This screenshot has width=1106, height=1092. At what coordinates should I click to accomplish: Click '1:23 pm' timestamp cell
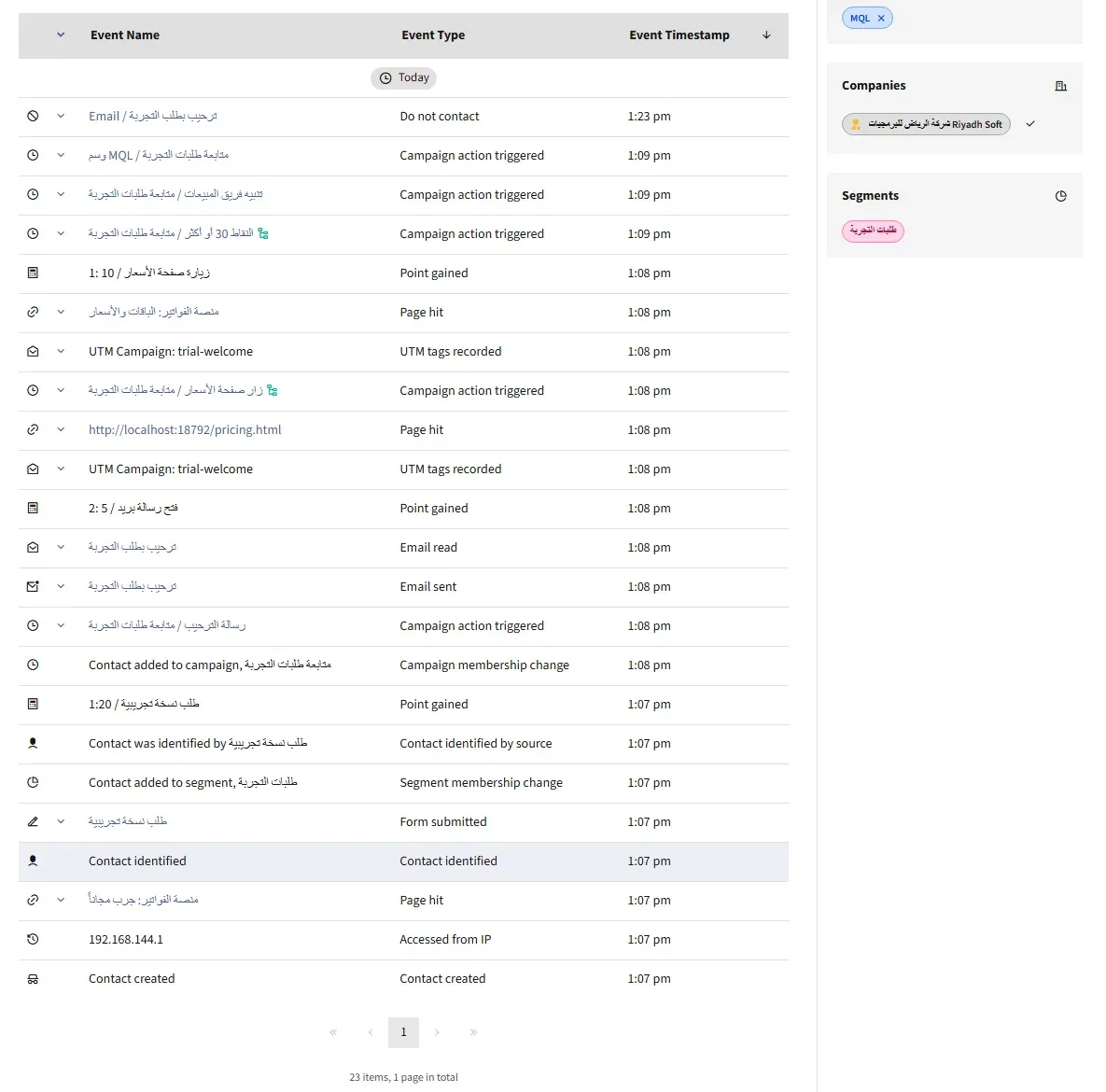tap(649, 117)
